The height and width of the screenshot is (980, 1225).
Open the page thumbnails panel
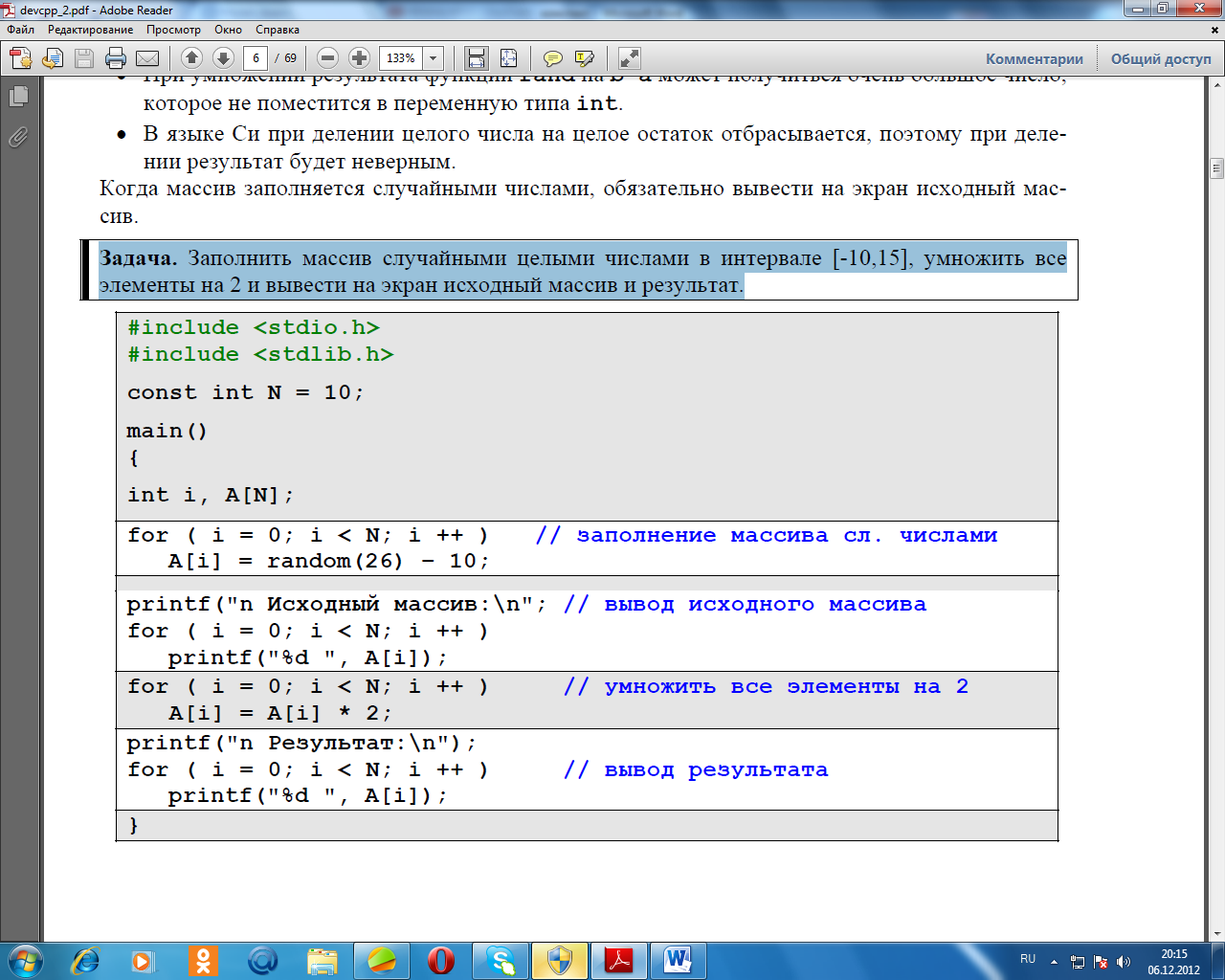[18, 96]
